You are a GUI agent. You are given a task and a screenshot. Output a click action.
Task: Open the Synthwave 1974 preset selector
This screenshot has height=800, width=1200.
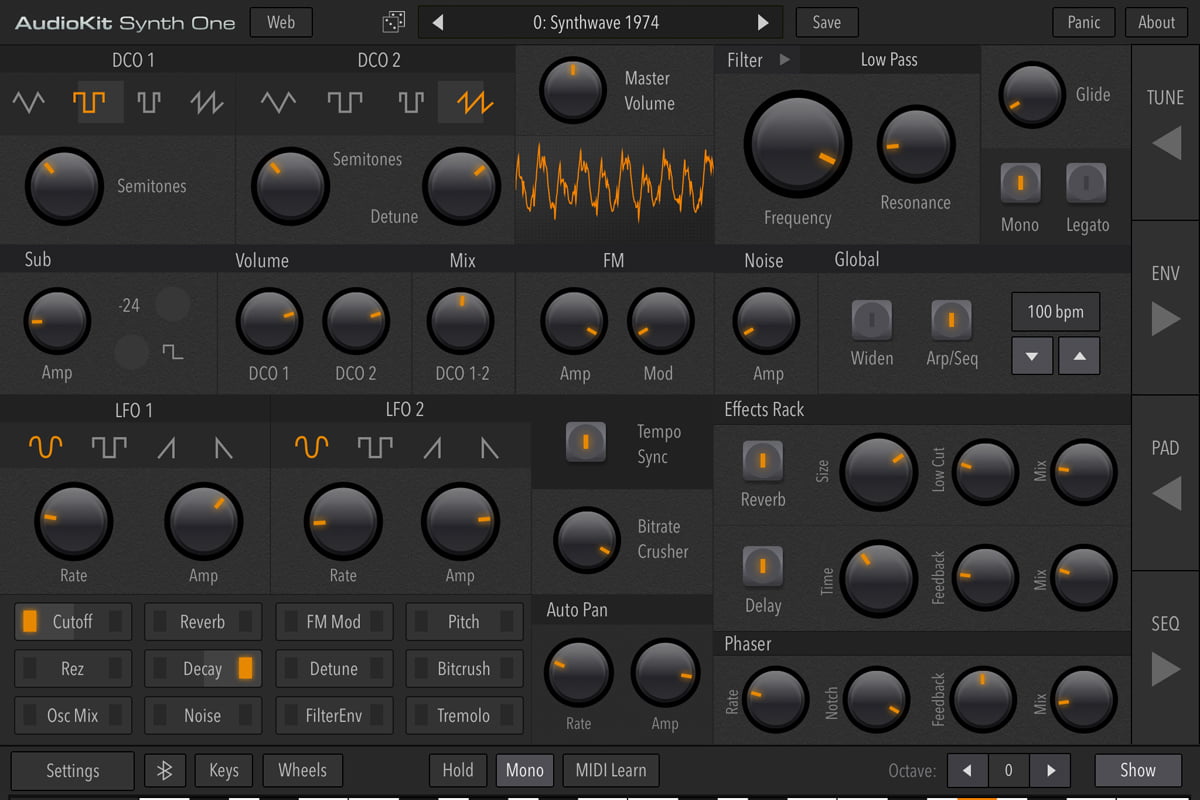(601, 22)
